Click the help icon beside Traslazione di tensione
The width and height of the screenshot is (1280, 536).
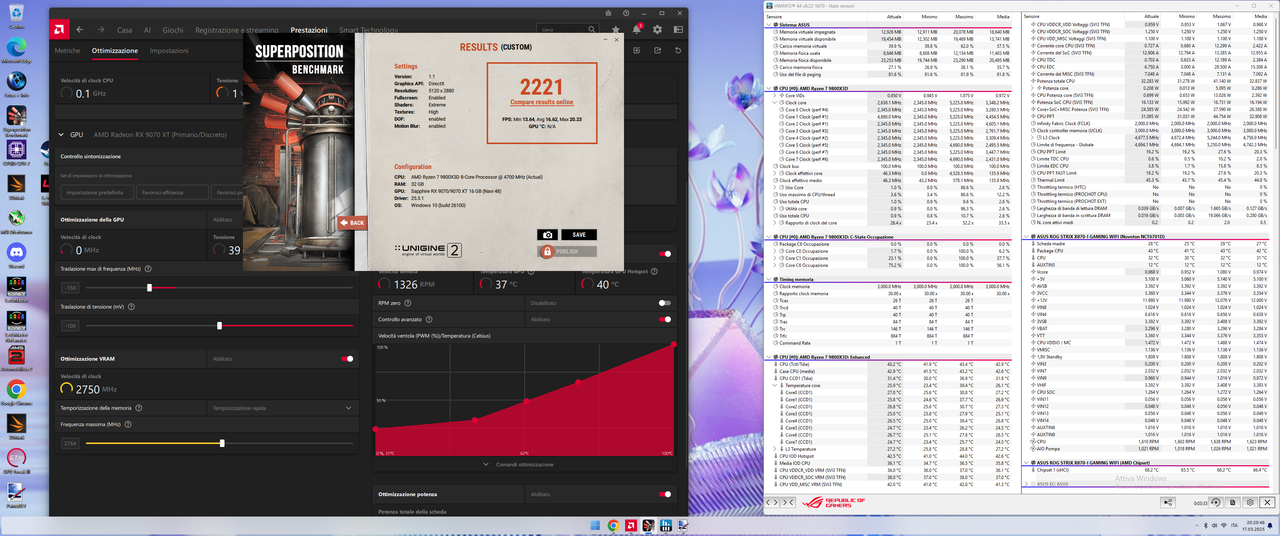click(x=131, y=307)
